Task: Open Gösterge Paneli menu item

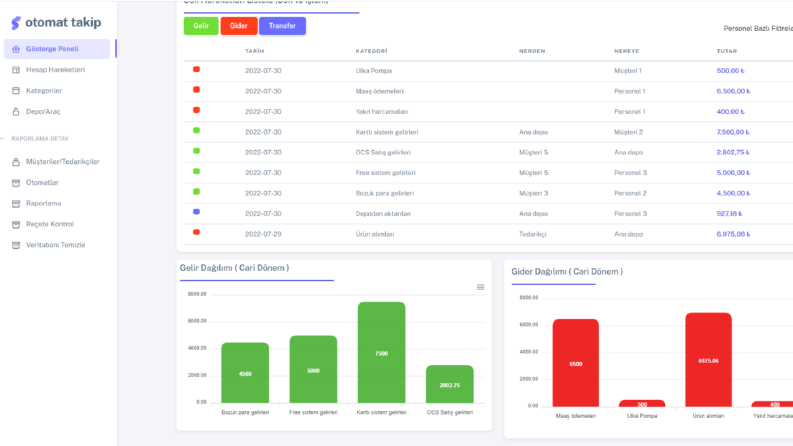Action: click(57, 49)
